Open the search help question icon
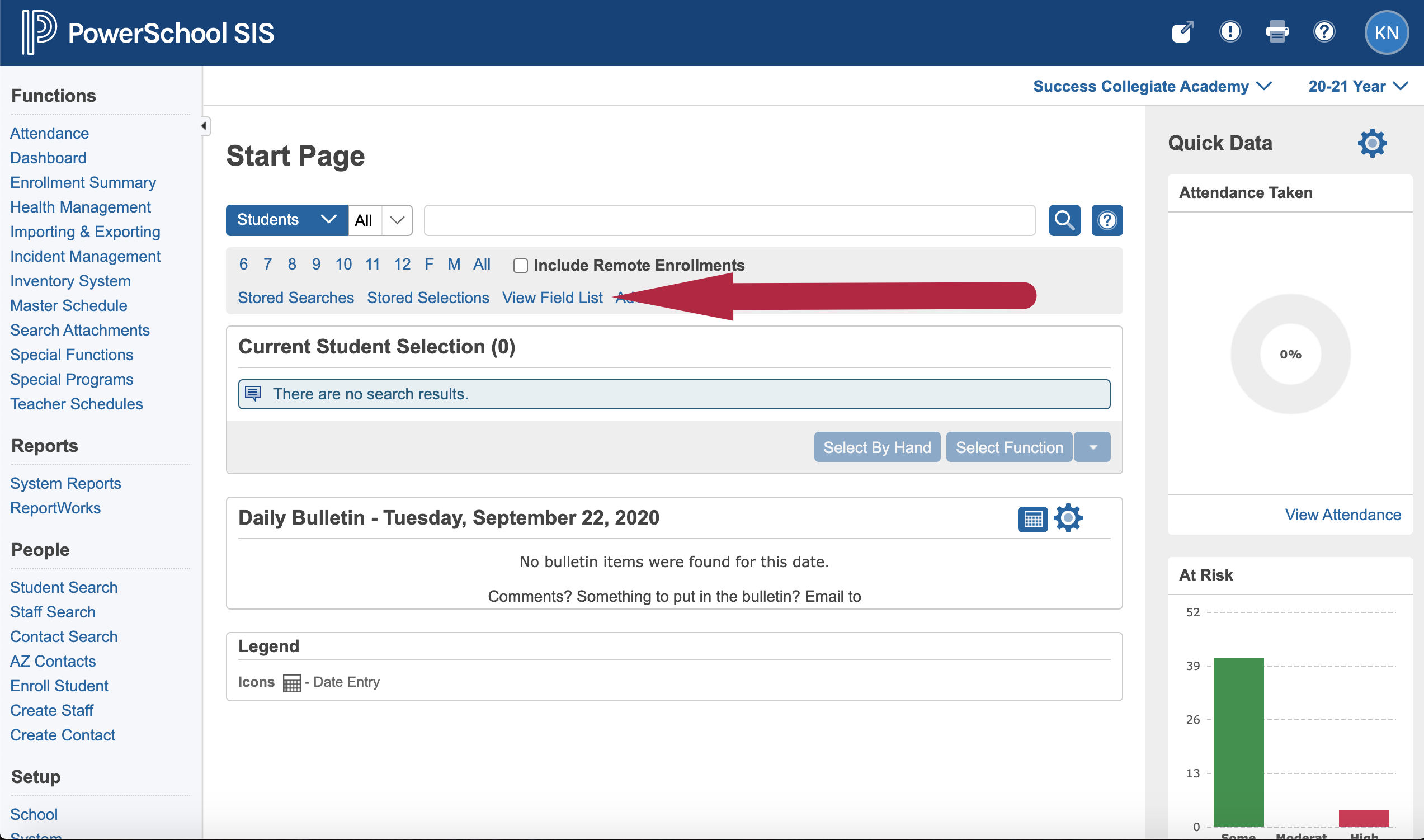The height and width of the screenshot is (840, 1424). point(1106,220)
